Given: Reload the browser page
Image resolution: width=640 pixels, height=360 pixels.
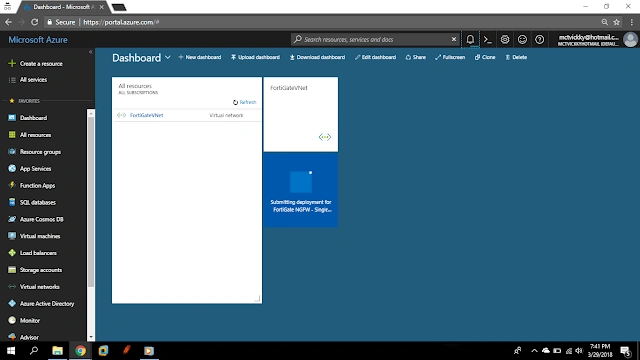Looking at the screenshot, I should [x=35, y=22].
